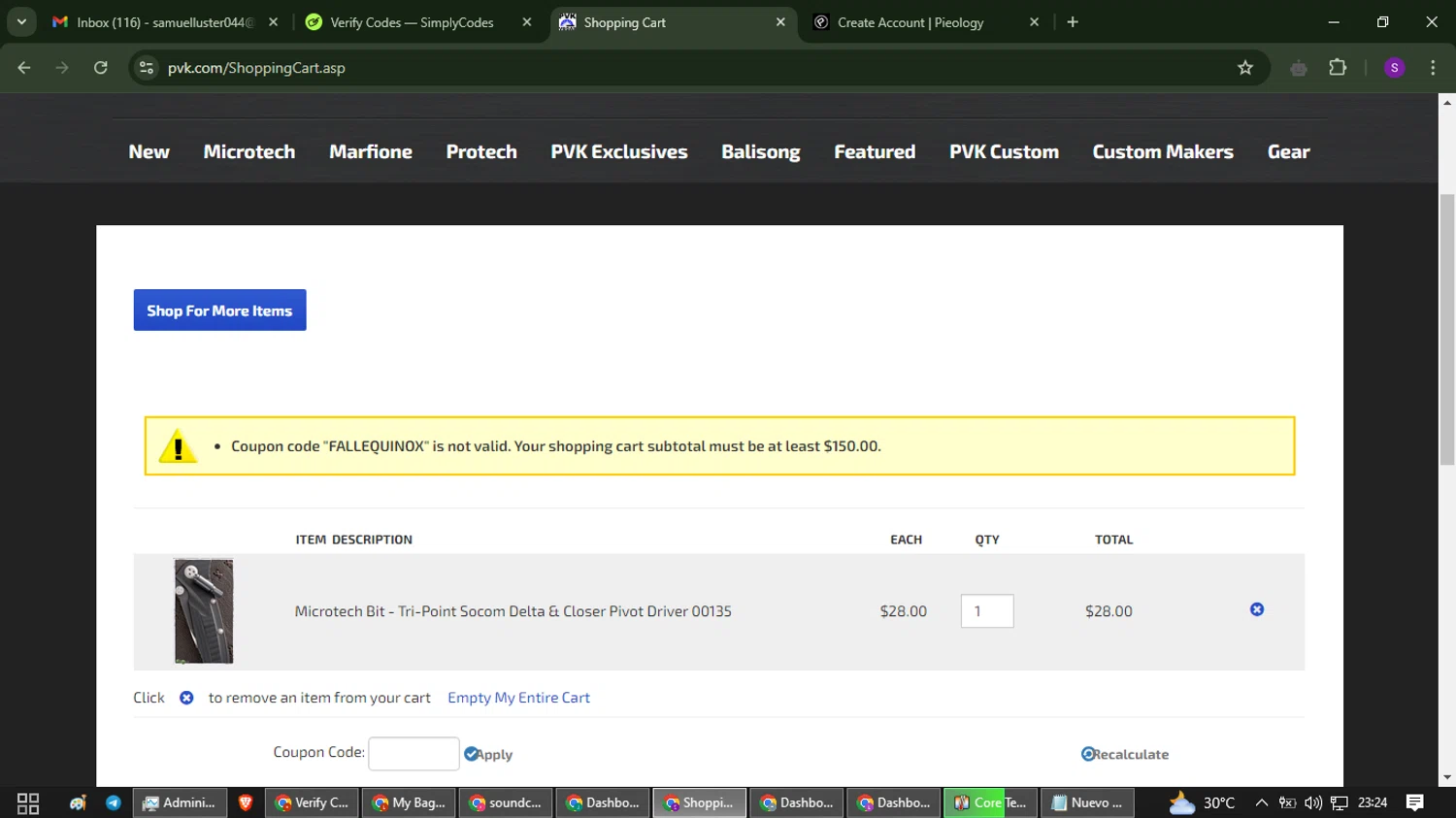Switch to the soundc... taskbar window
The image size is (1456, 818).
[x=506, y=803]
